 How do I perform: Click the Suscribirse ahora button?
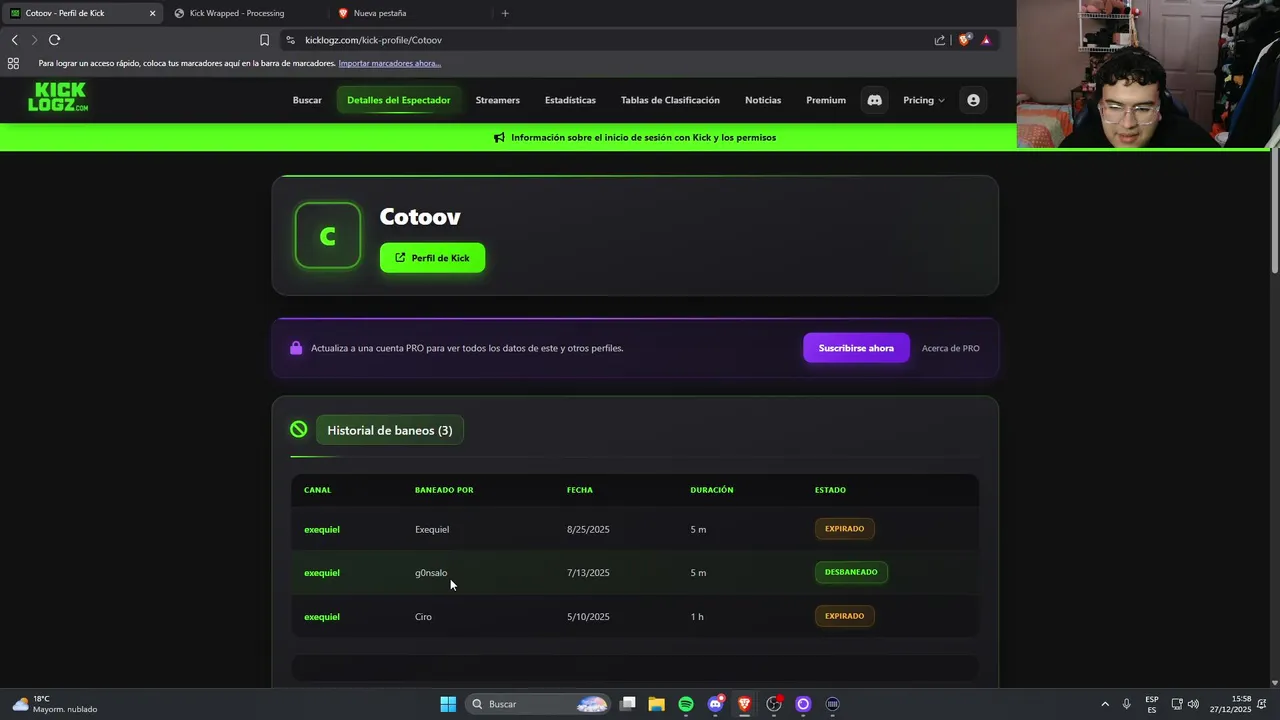(x=856, y=348)
